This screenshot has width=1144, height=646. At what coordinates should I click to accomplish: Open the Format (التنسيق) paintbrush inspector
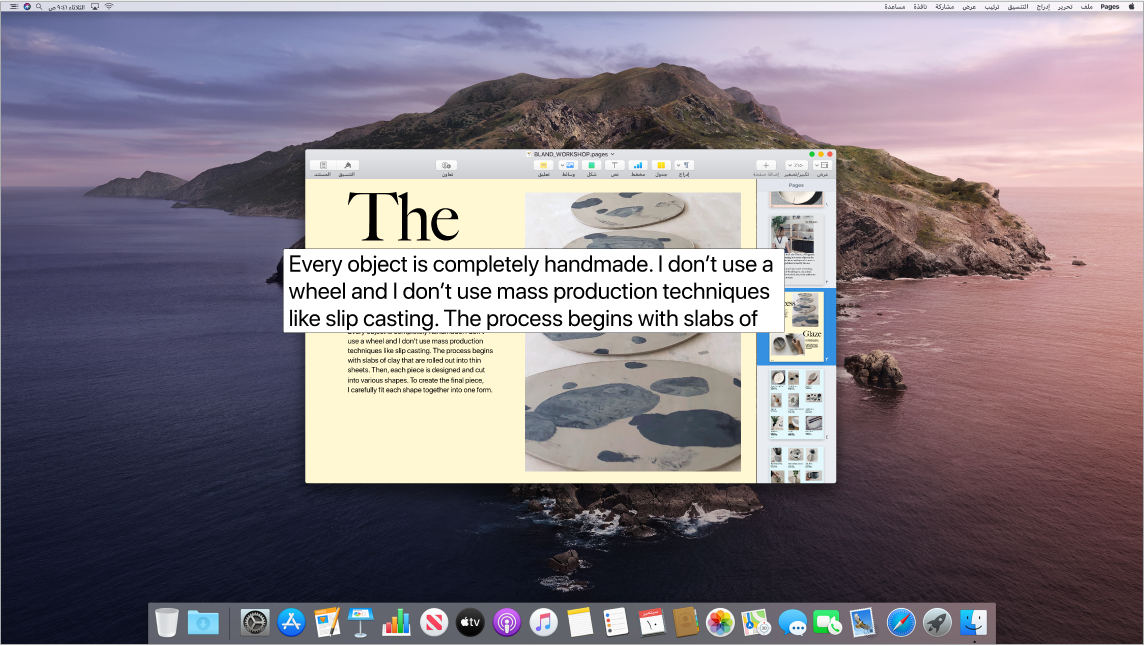(348, 165)
